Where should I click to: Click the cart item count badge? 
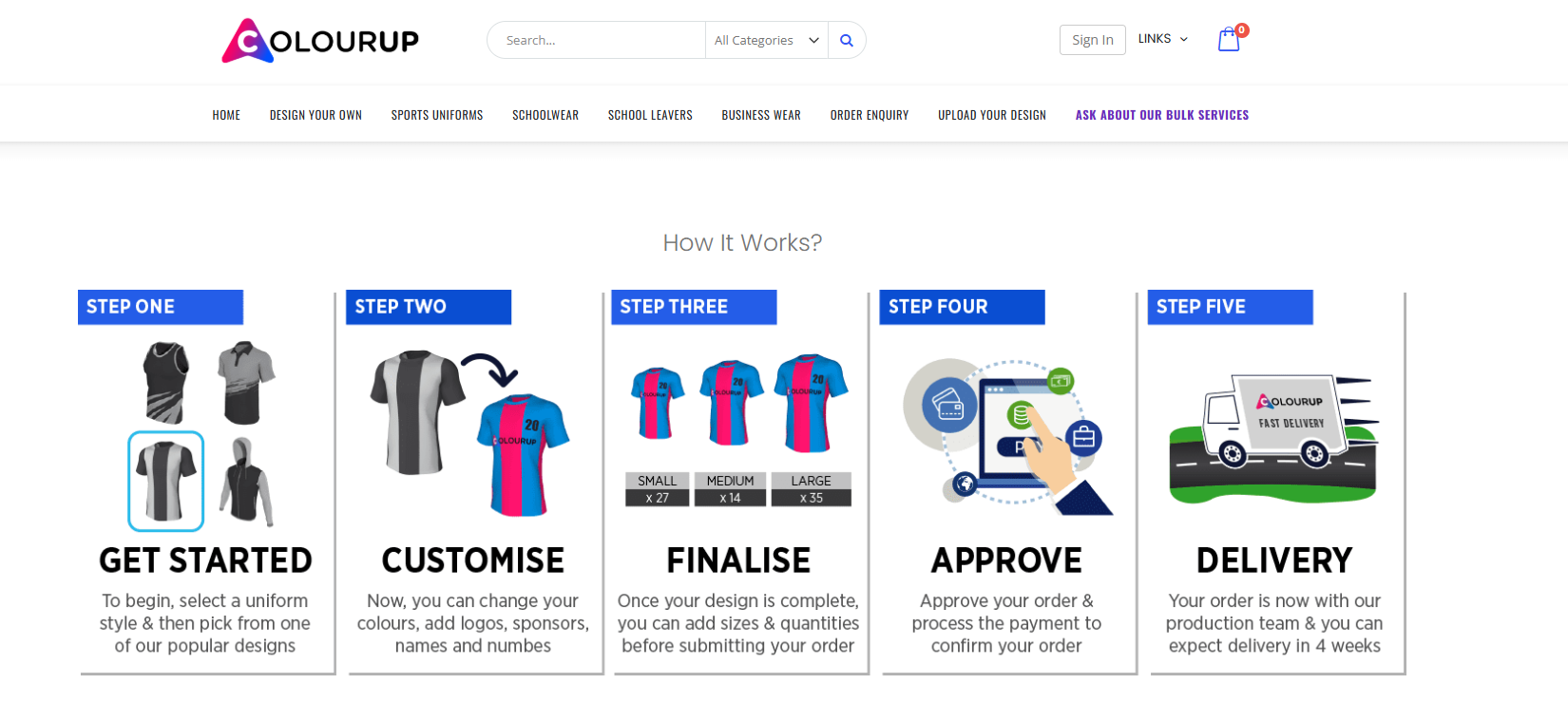click(1242, 30)
